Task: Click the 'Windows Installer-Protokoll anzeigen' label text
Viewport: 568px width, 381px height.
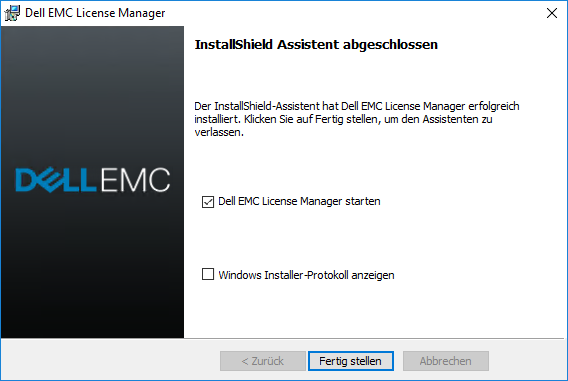Action: tap(306, 275)
